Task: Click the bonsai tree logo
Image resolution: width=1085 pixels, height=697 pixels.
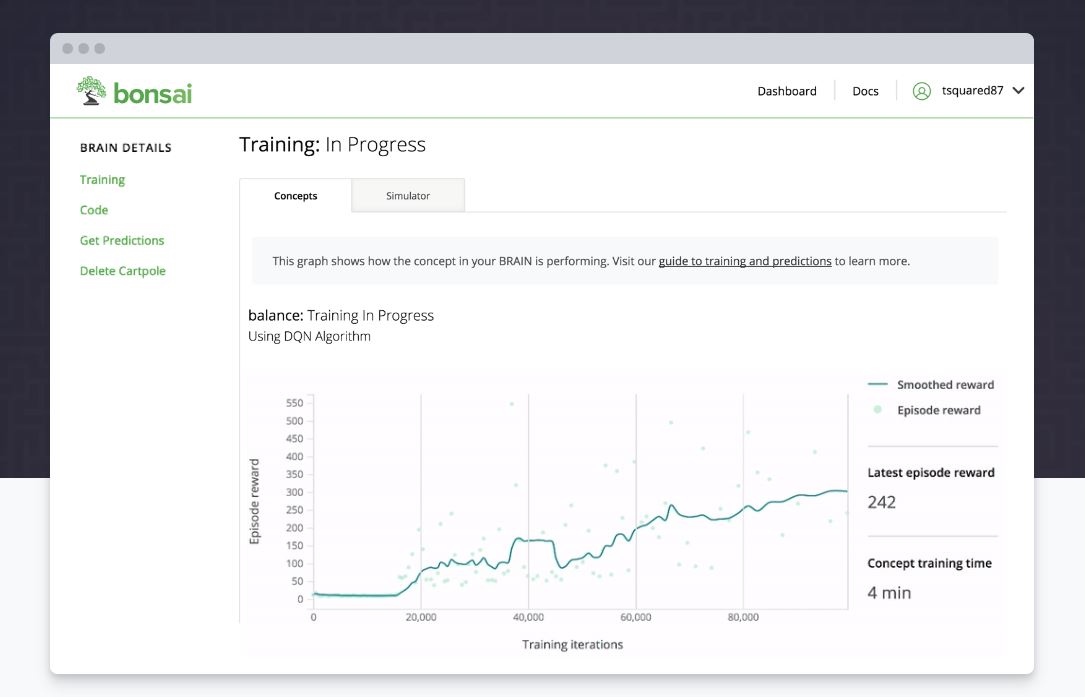Action: tap(91, 89)
